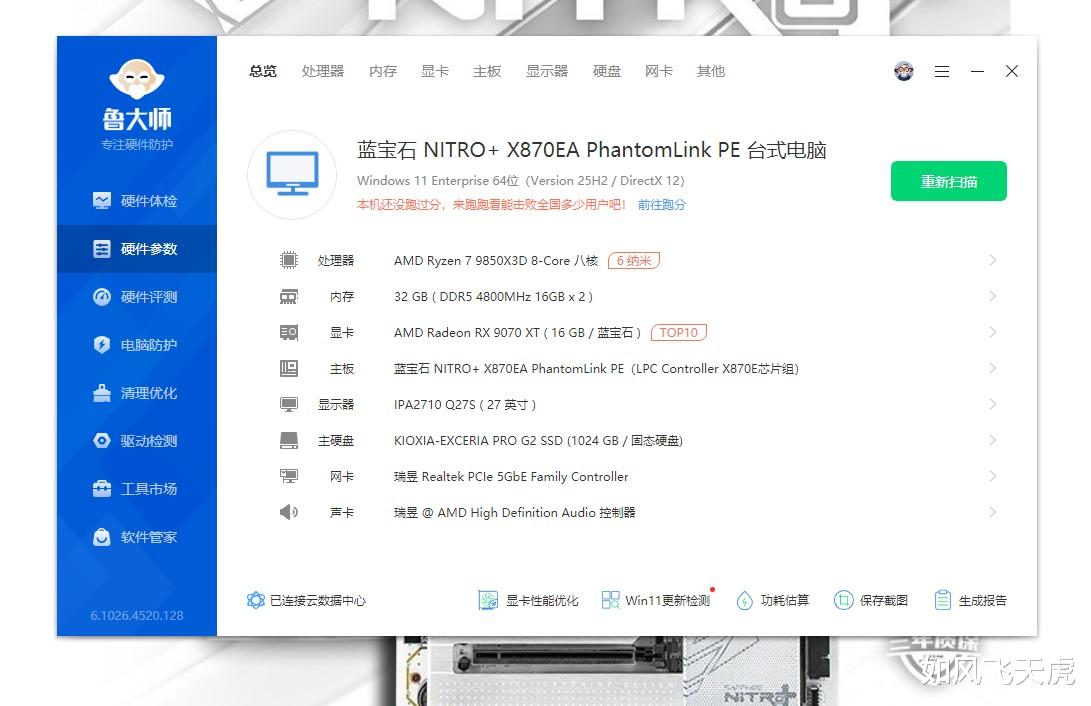The image size is (1091, 706).
Task: Expand the AMD High Definition Audio row arrow
Action: tap(992, 513)
